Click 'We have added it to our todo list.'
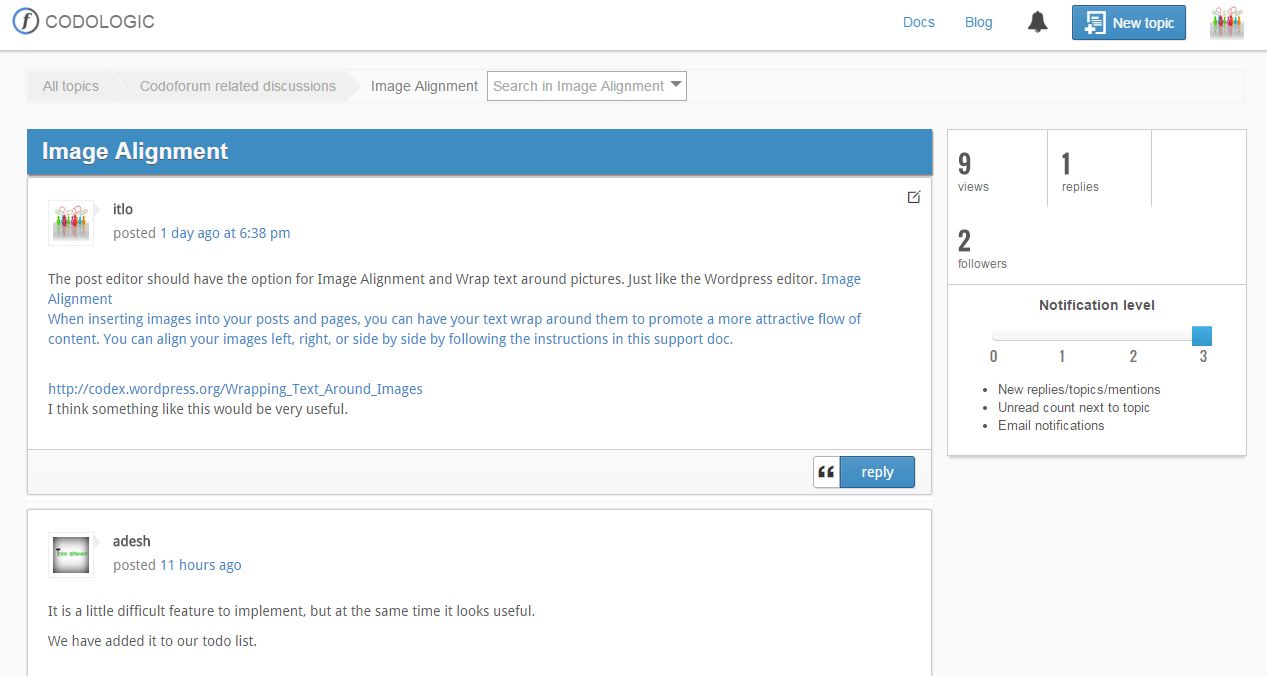 pyautogui.click(x=152, y=641)
